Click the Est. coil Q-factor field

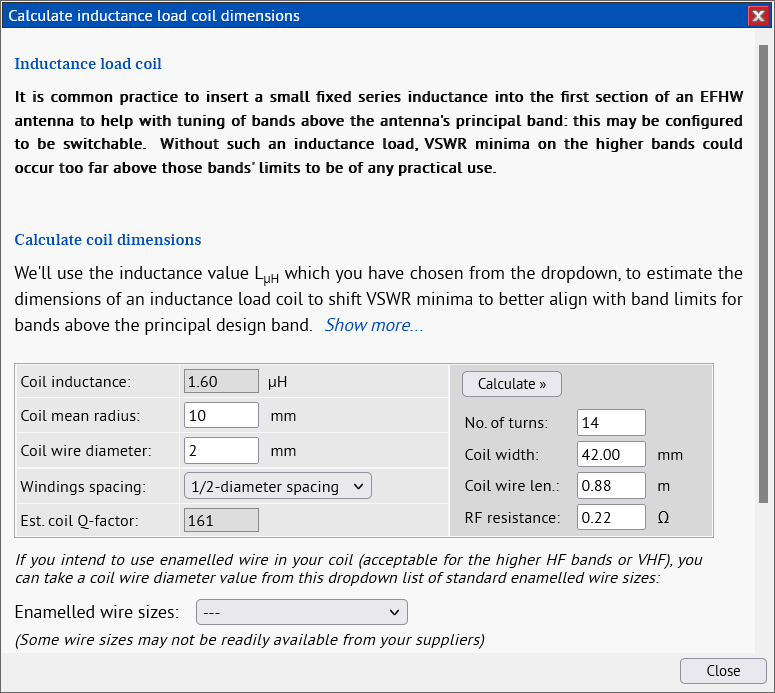point(221,520)
